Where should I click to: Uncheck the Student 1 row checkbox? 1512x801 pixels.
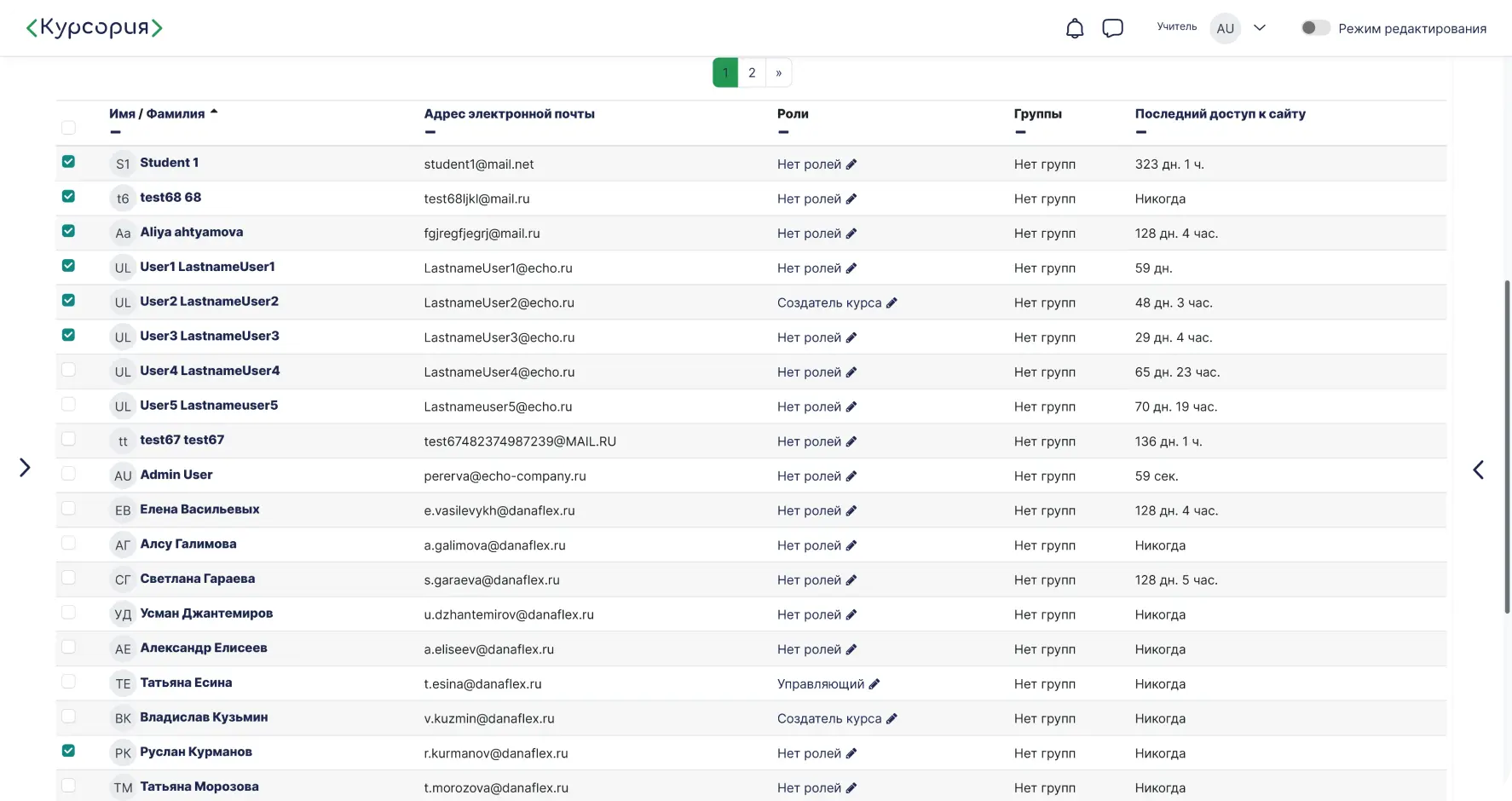[x=68, y=162]
